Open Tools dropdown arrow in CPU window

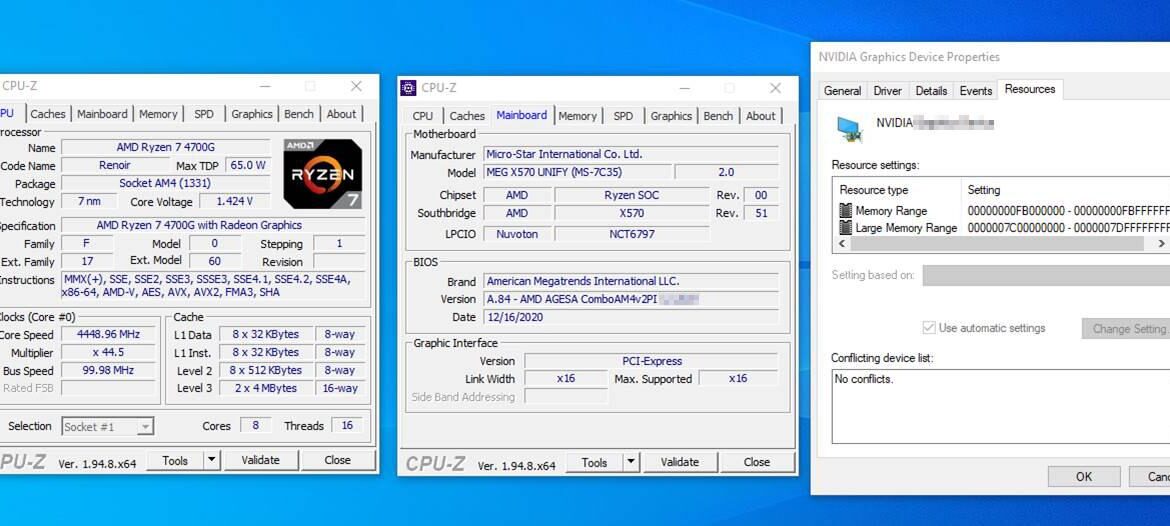point(212,460)
